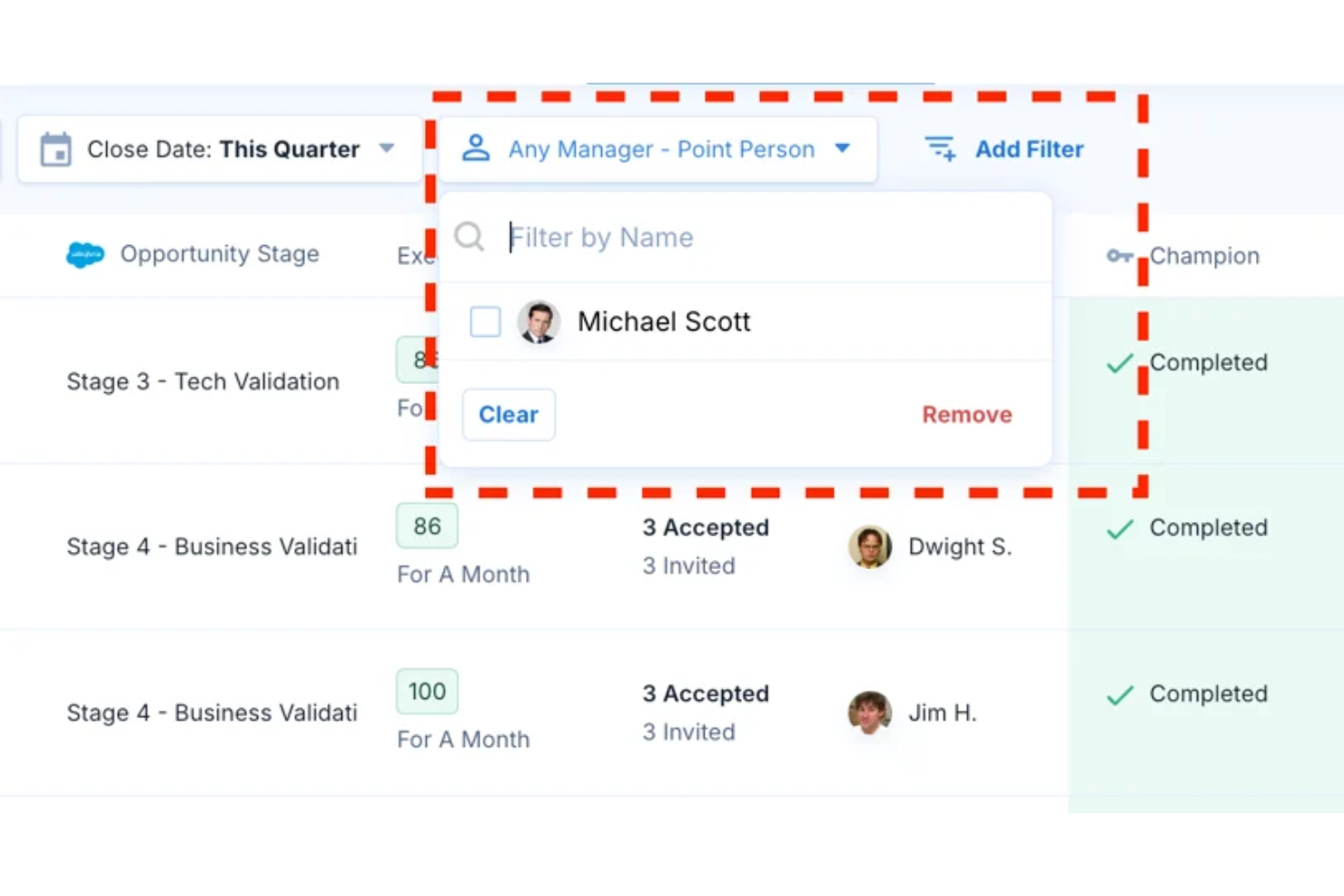Open the calendar icon in Close Date filter
The width and height of the screenshot is (1344, 896).
coord(56,149)
